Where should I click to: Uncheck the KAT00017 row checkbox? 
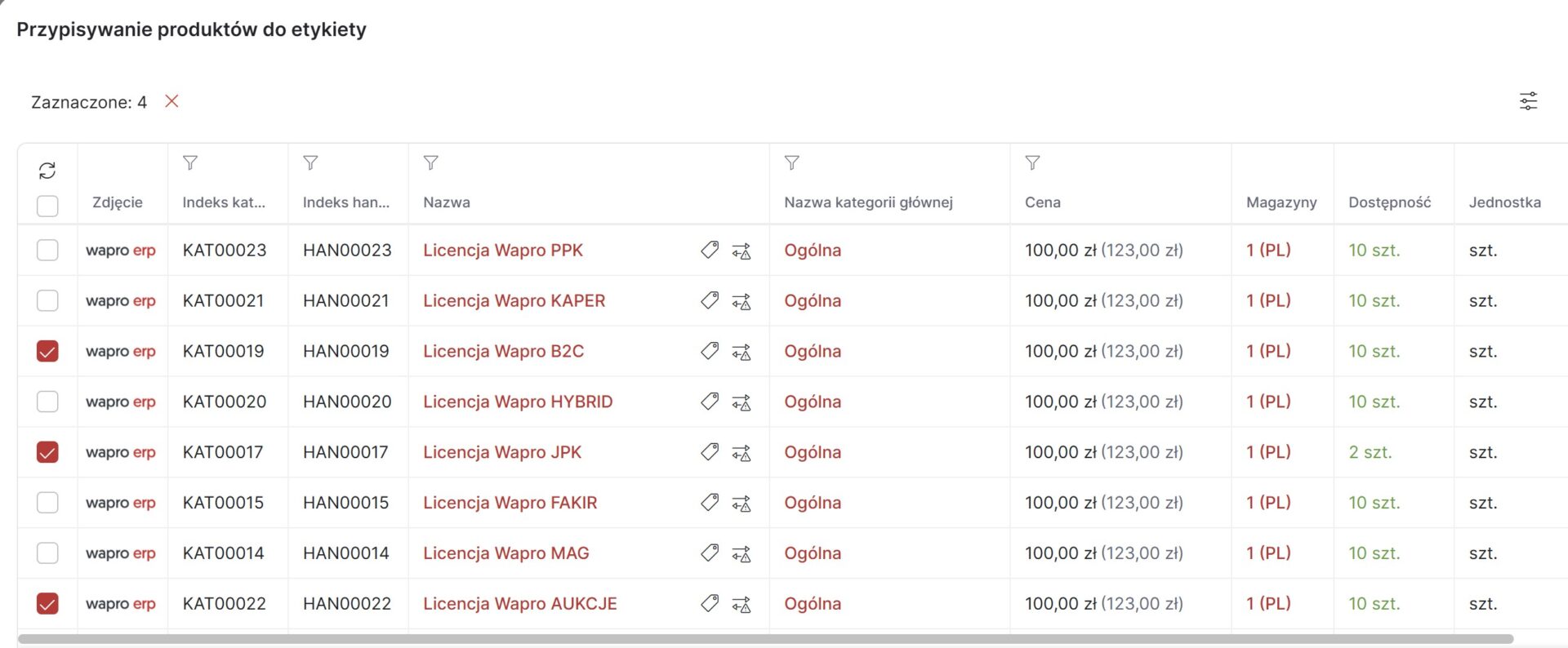click(x=47, y=452)
